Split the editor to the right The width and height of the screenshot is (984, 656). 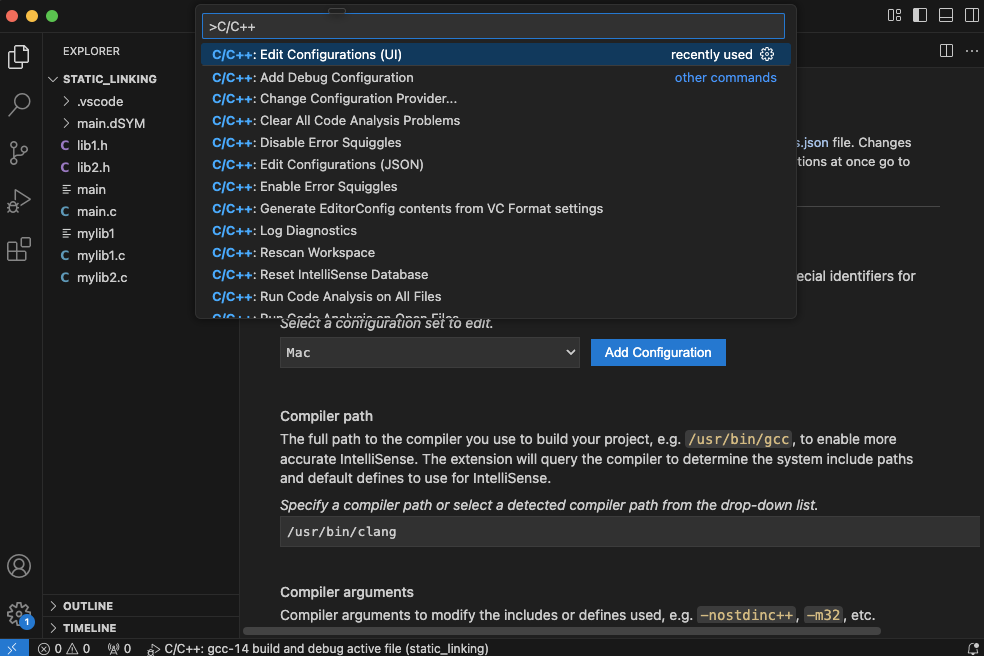coord(946,50)
